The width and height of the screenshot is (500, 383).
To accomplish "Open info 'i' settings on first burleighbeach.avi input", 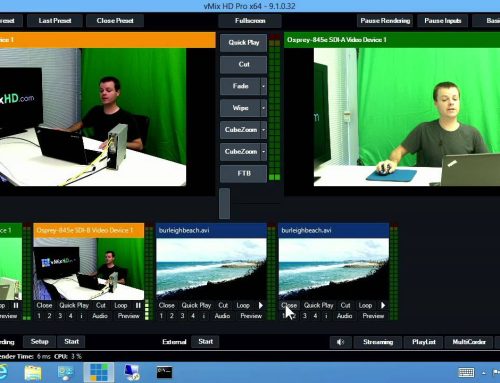I will pos(204,316).
